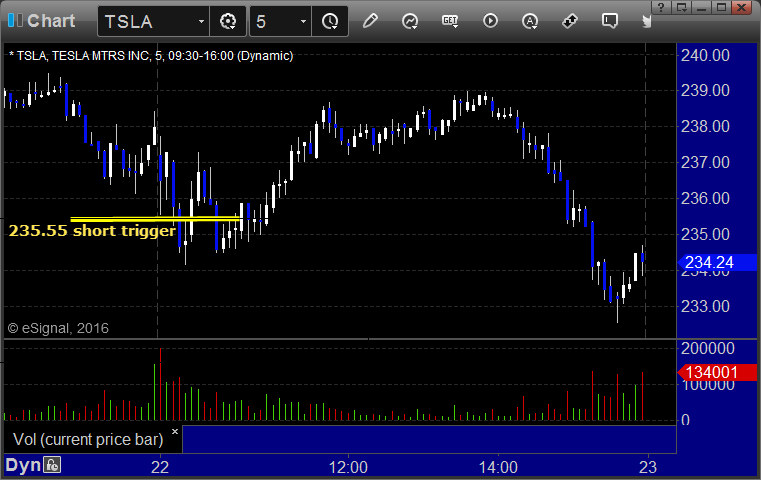Open the chat comment bubble icon
This screenshot has height=480, width=761.
(610, 21)
